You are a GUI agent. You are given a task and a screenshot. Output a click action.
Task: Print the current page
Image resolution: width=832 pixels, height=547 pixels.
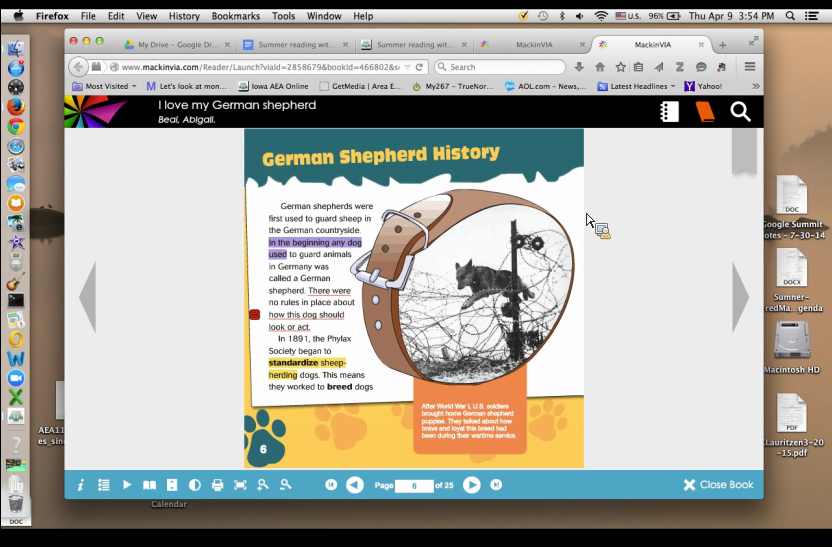point(218,485)
